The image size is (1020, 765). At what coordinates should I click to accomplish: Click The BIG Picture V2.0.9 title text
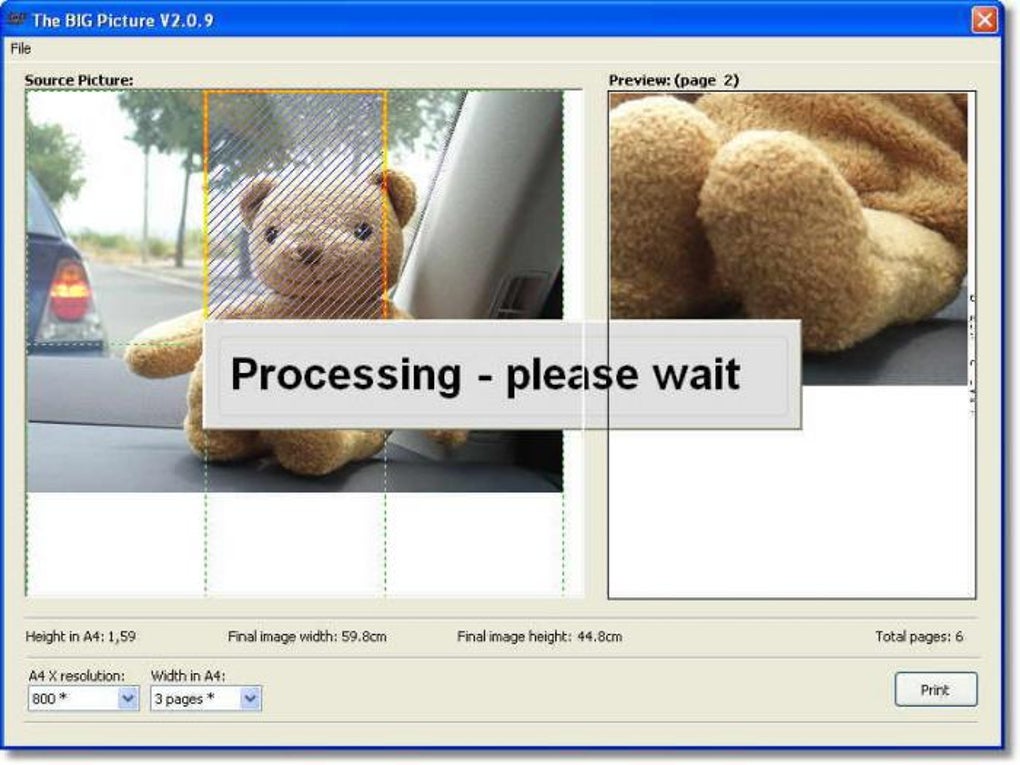click(123, 20)
